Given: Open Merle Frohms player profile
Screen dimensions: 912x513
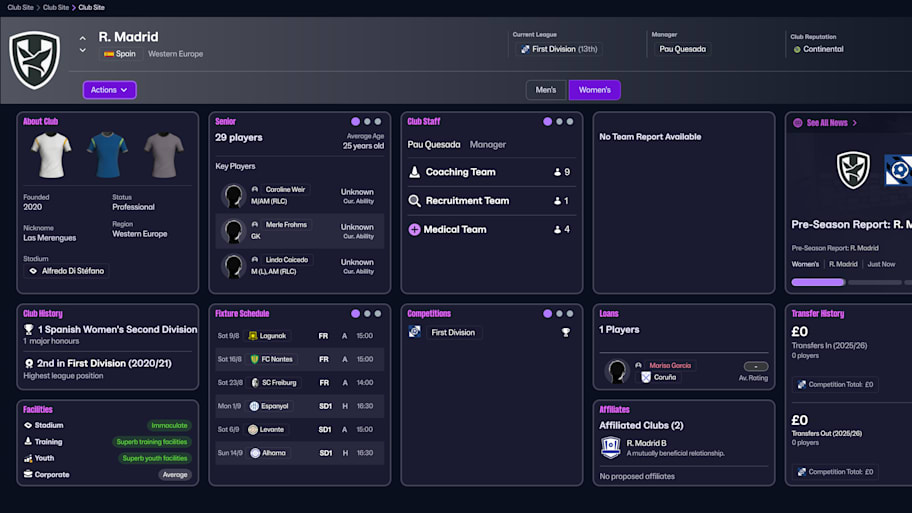Looking at the screenshot, I should [286, 225].
